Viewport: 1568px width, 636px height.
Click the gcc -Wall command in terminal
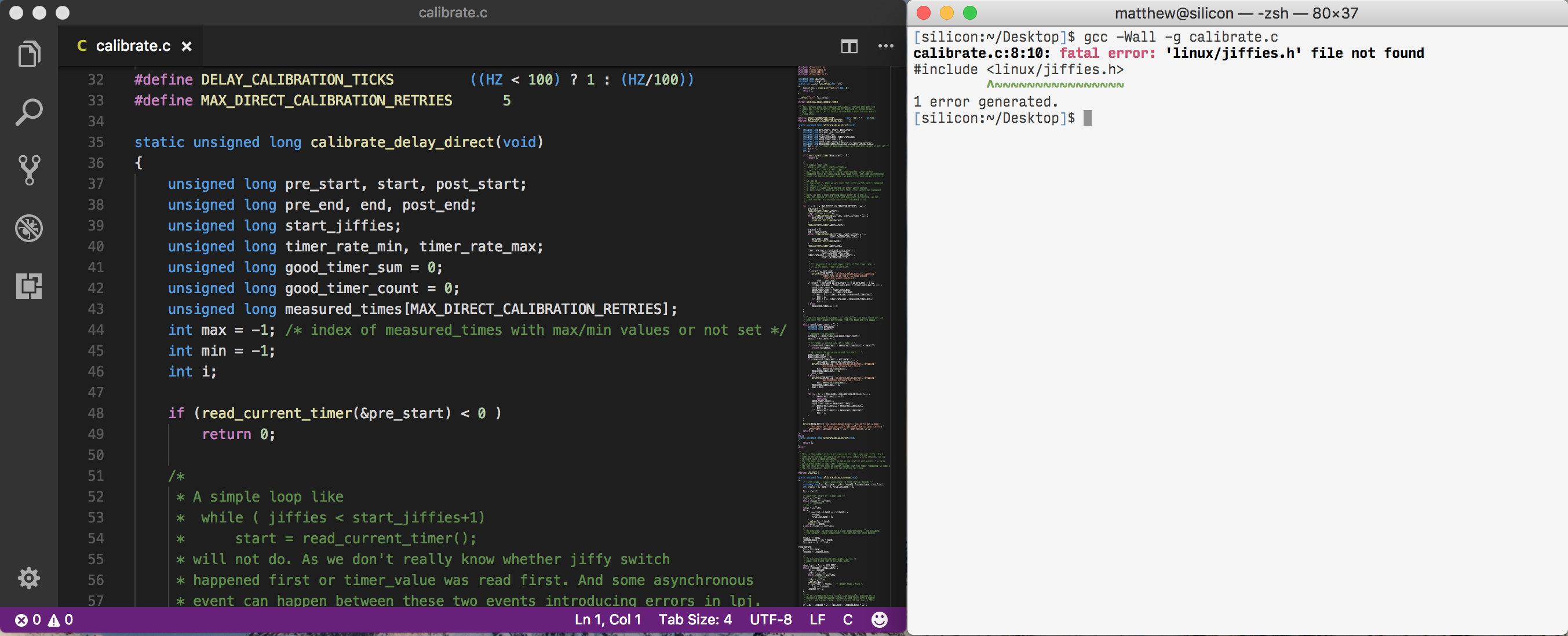(1180, 37)
